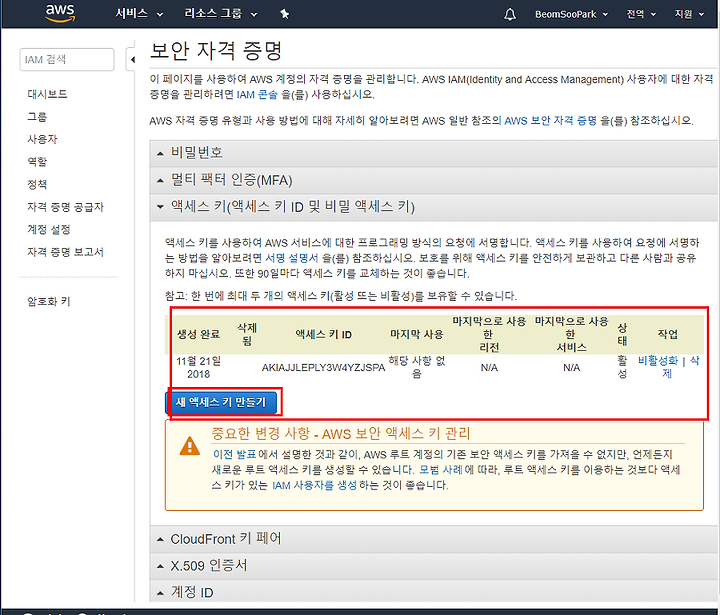Click the pin shortcut icon in the top bar

(285, 14)
